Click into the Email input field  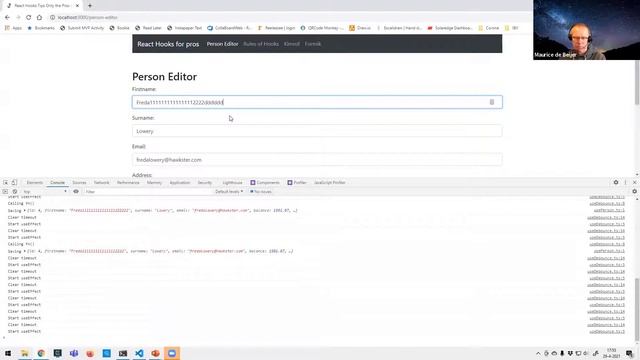point(317,160)
